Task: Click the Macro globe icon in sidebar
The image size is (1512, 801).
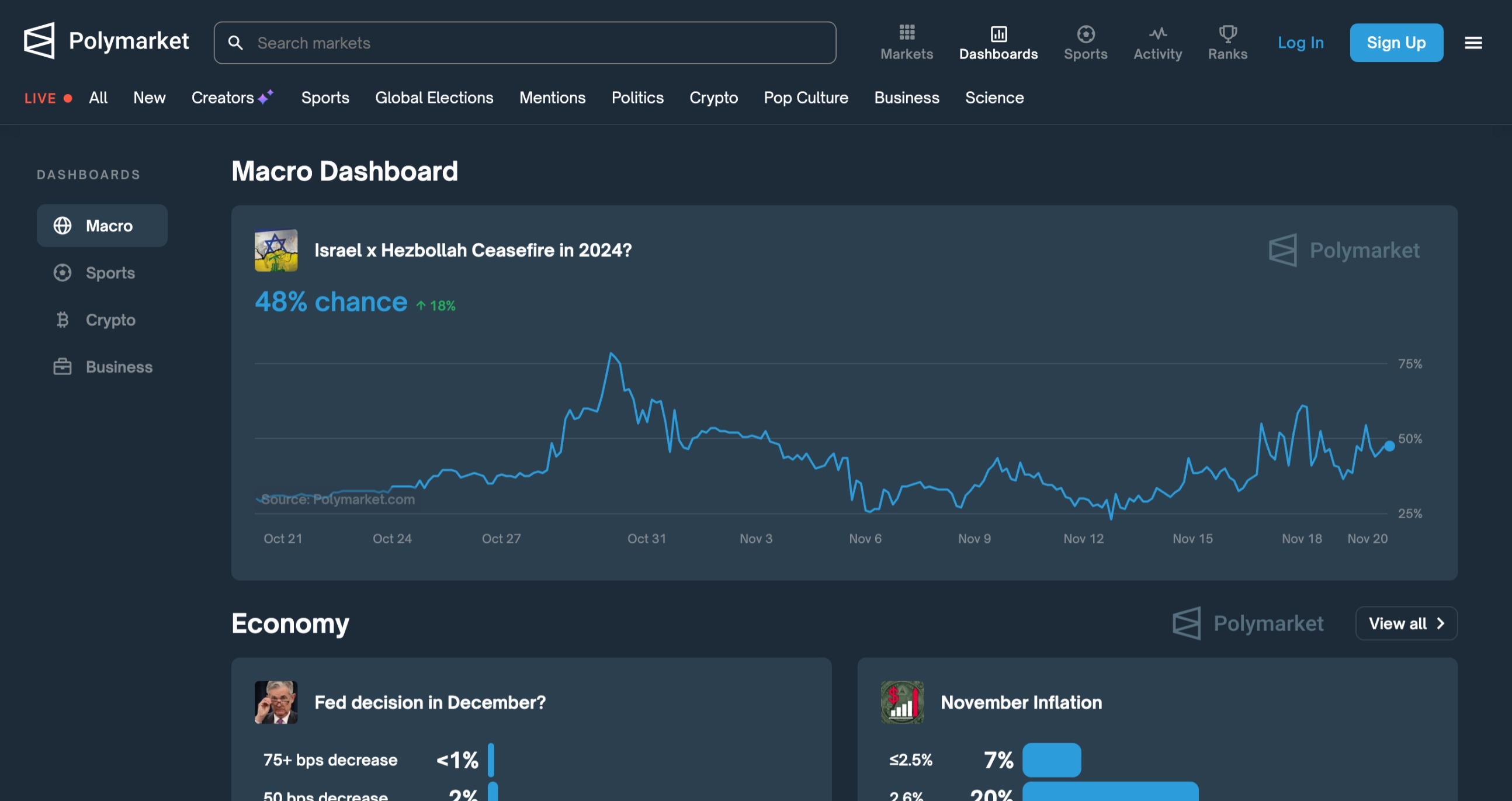Action: [62, 226]
